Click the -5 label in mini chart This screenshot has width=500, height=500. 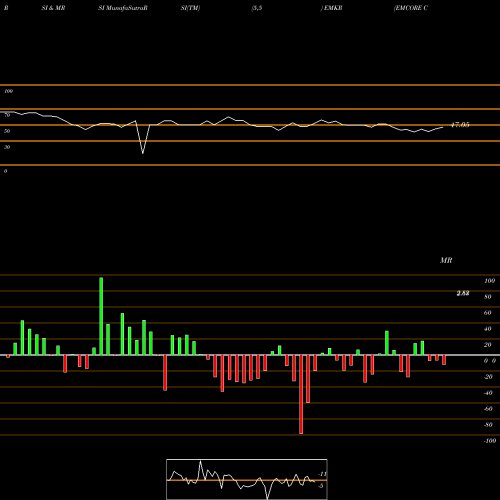pyautogui.click(x=321, y=486)
